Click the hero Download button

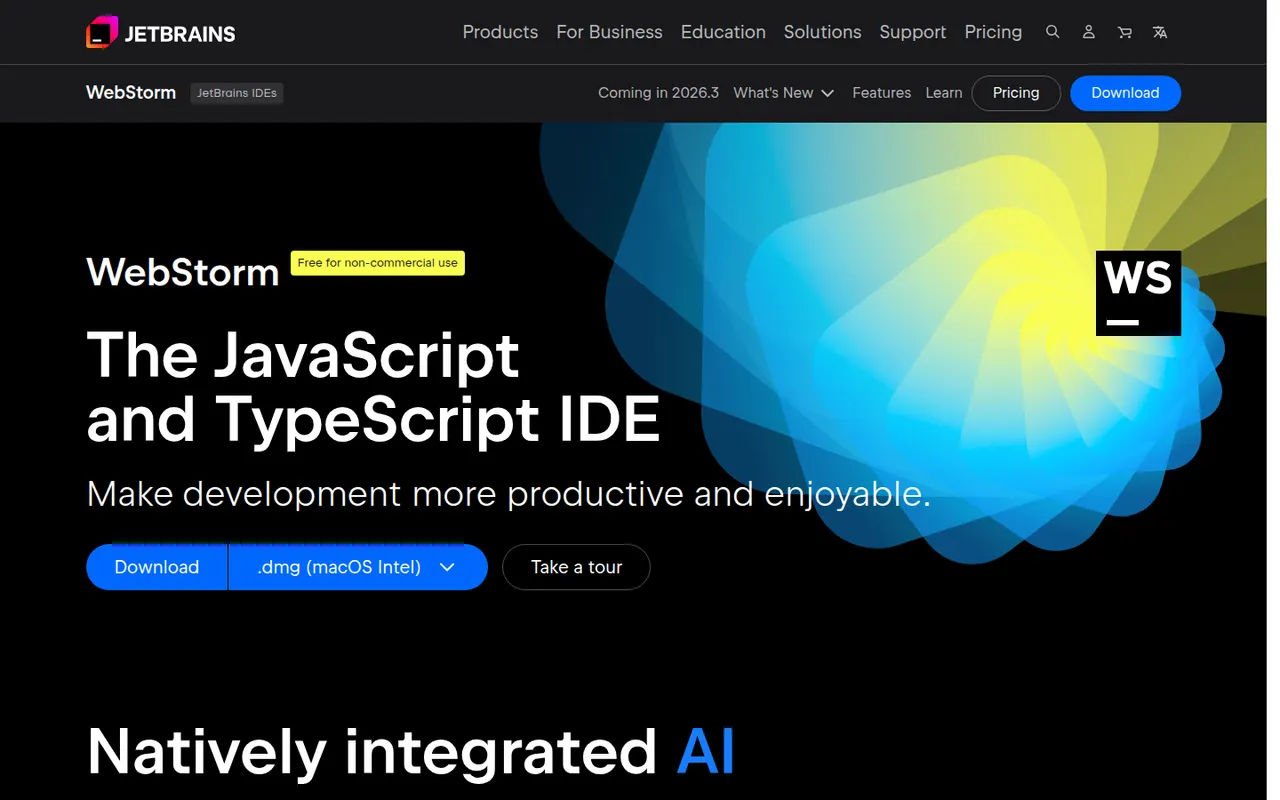(157, 567)
